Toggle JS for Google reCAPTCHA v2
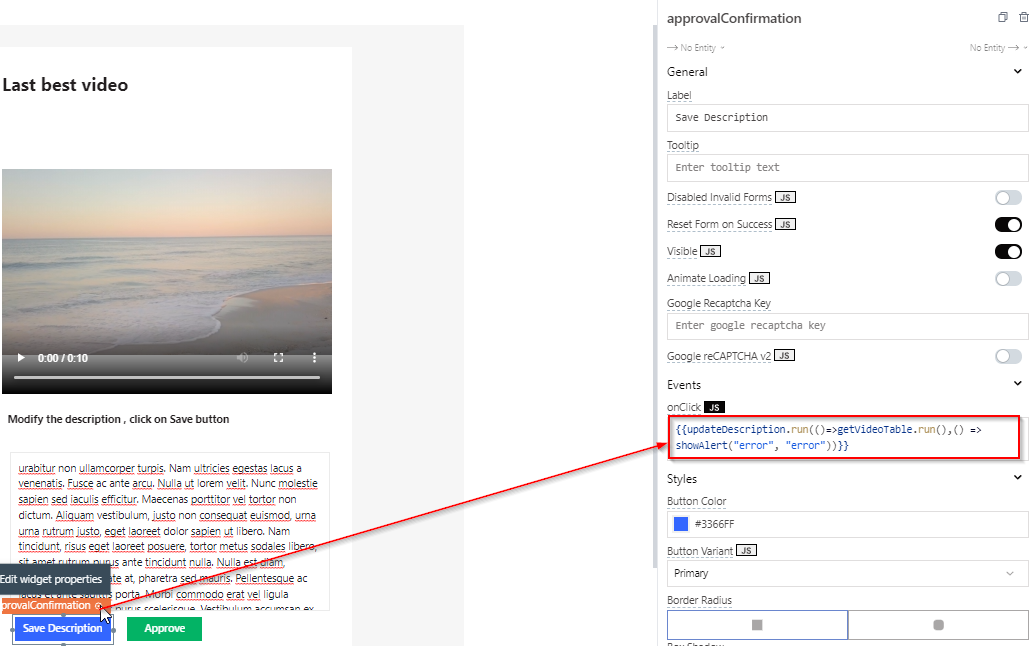Viewport: 1030px width, 646px height. click(784, 356)
